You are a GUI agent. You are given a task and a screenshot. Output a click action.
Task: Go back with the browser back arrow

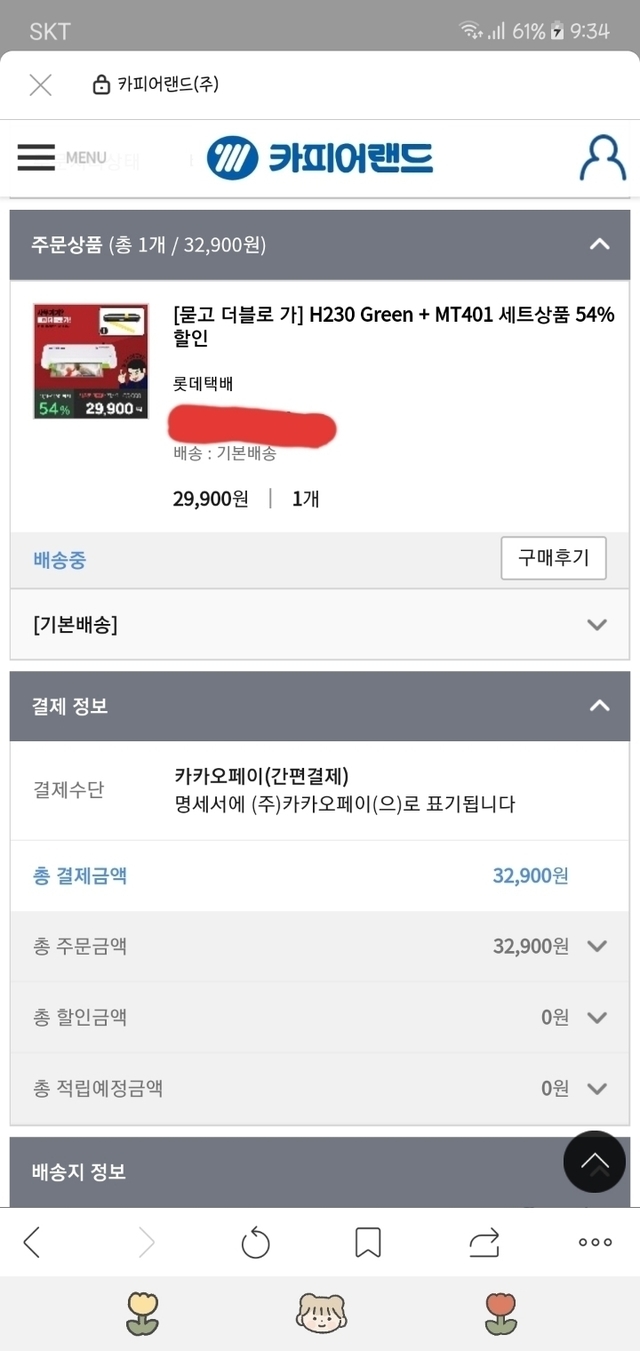32,1242
